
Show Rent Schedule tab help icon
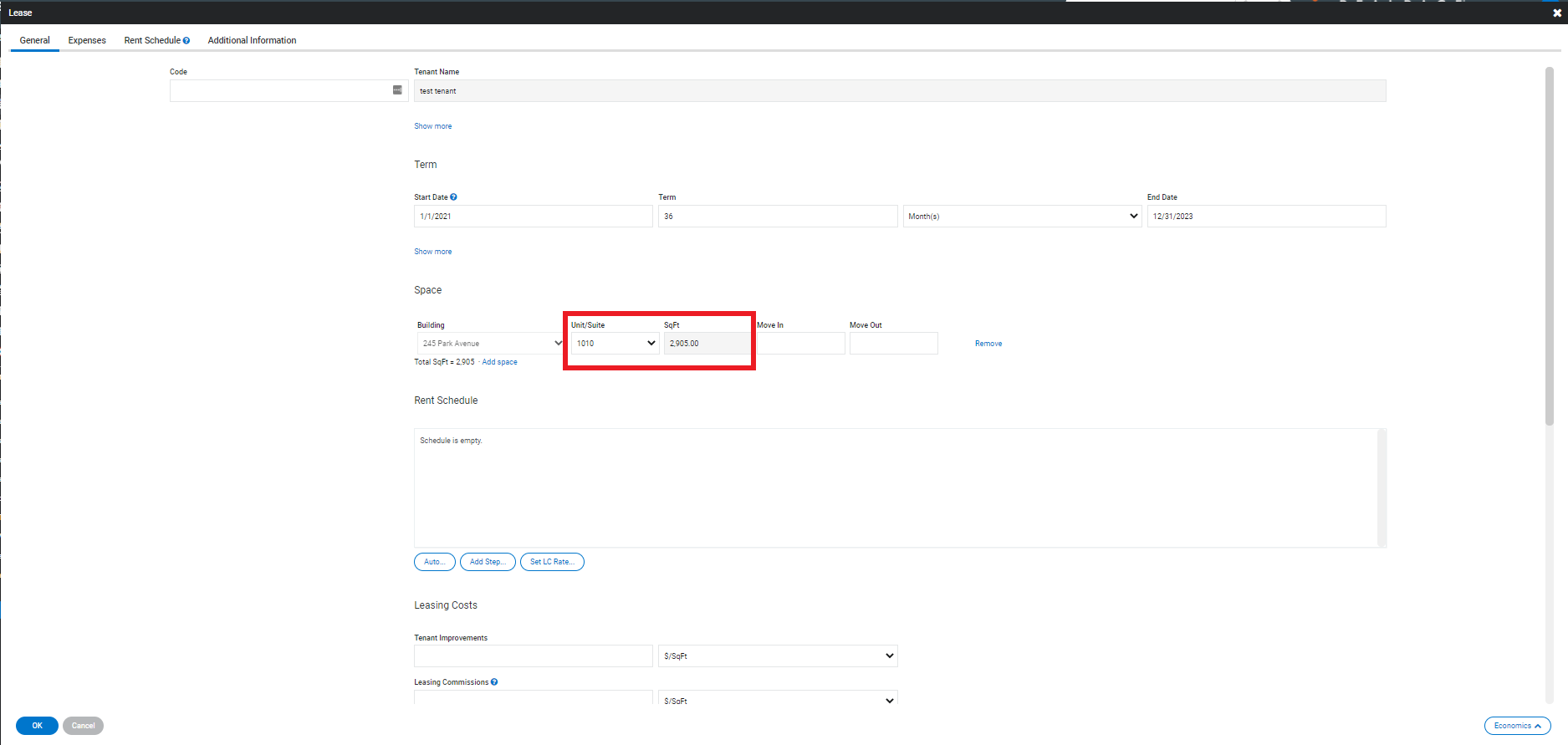pos(186,40)
